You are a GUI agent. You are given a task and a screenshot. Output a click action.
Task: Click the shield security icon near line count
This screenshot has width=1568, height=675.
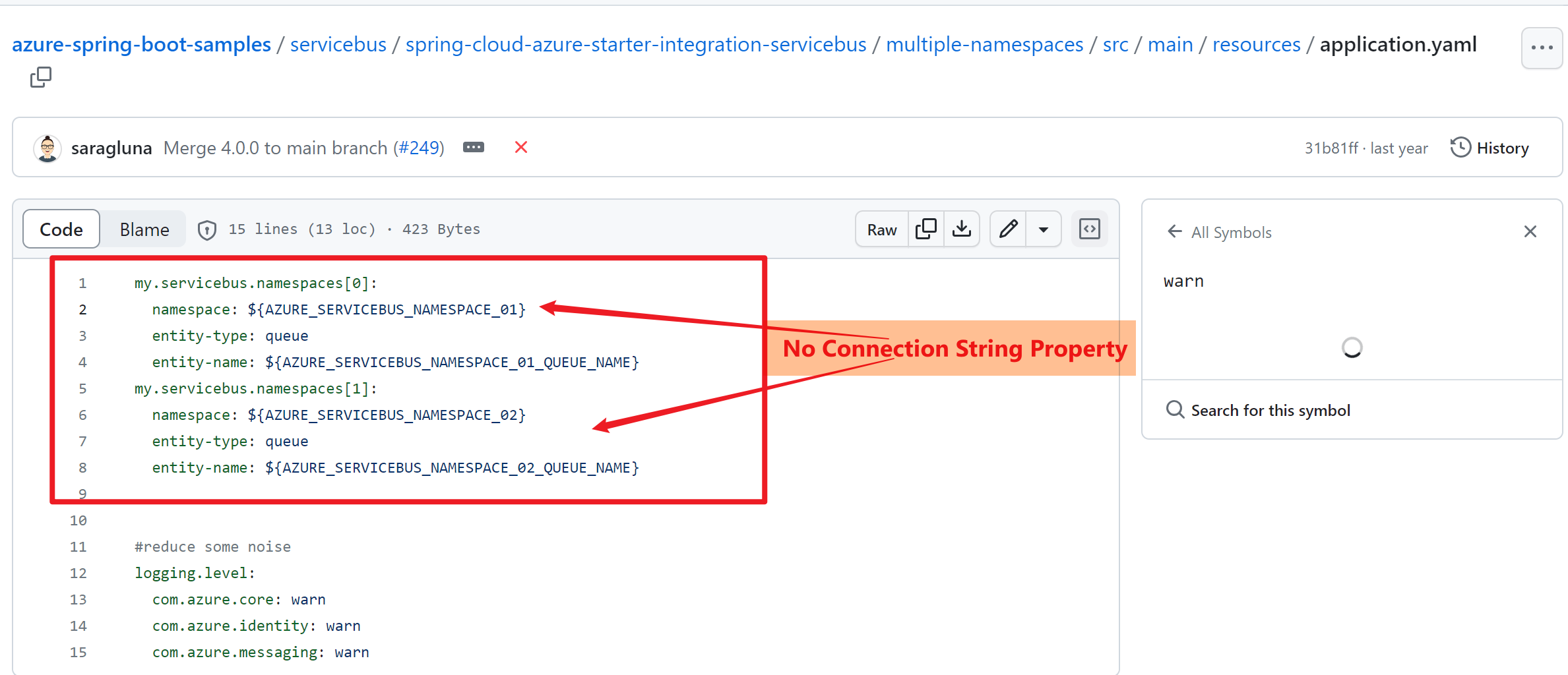point(206,229)
